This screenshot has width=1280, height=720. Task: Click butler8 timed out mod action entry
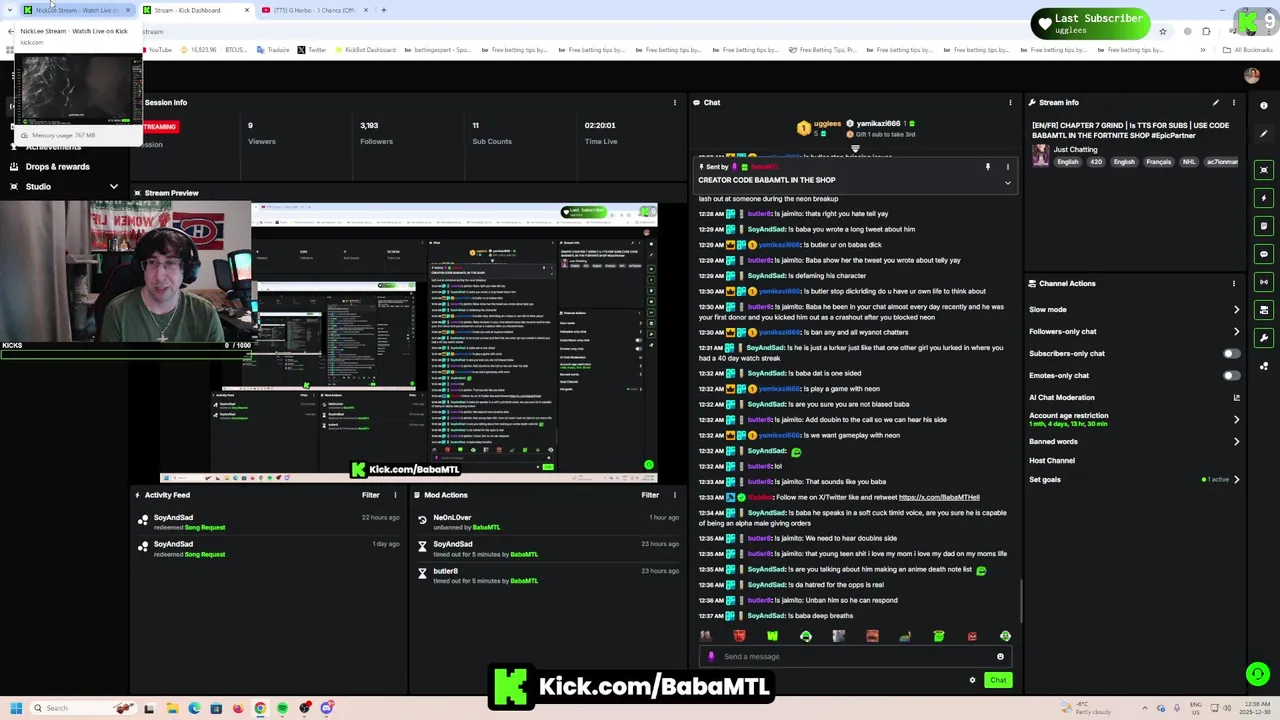point(548,576)
